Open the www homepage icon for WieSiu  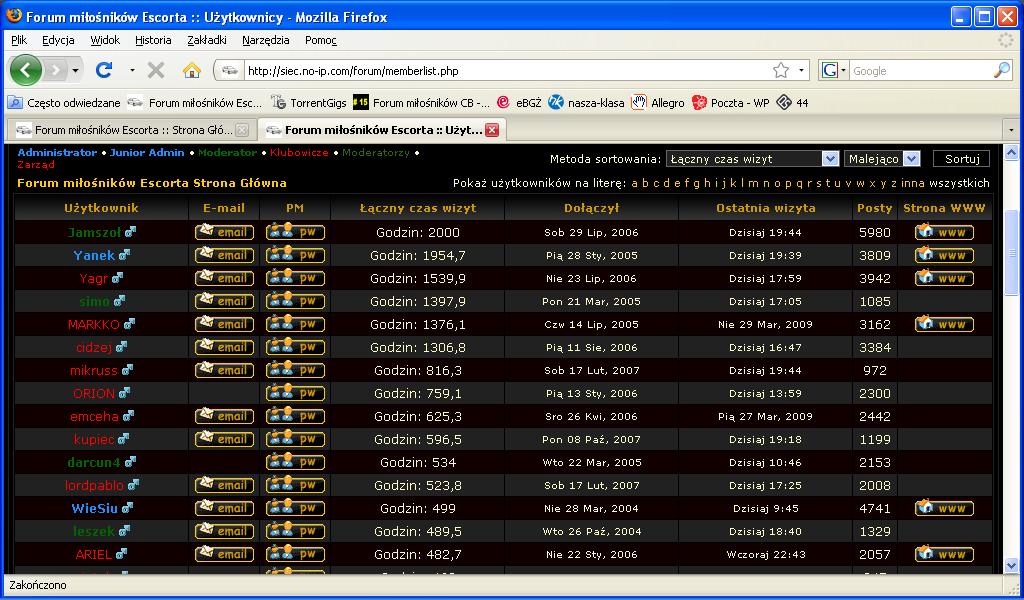(944, 508)
